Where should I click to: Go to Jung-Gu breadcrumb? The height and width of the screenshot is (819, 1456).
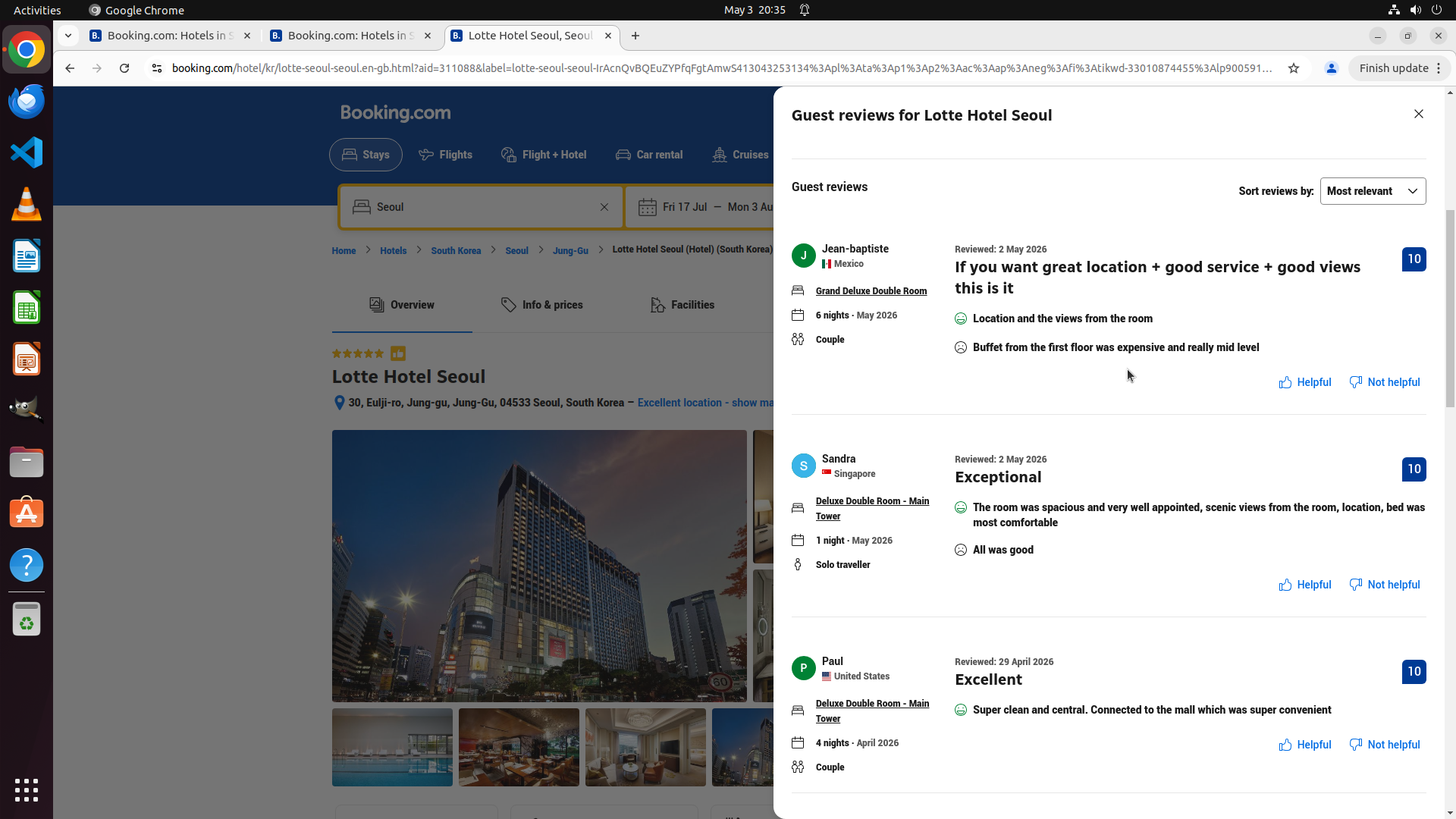pos(570,250)
